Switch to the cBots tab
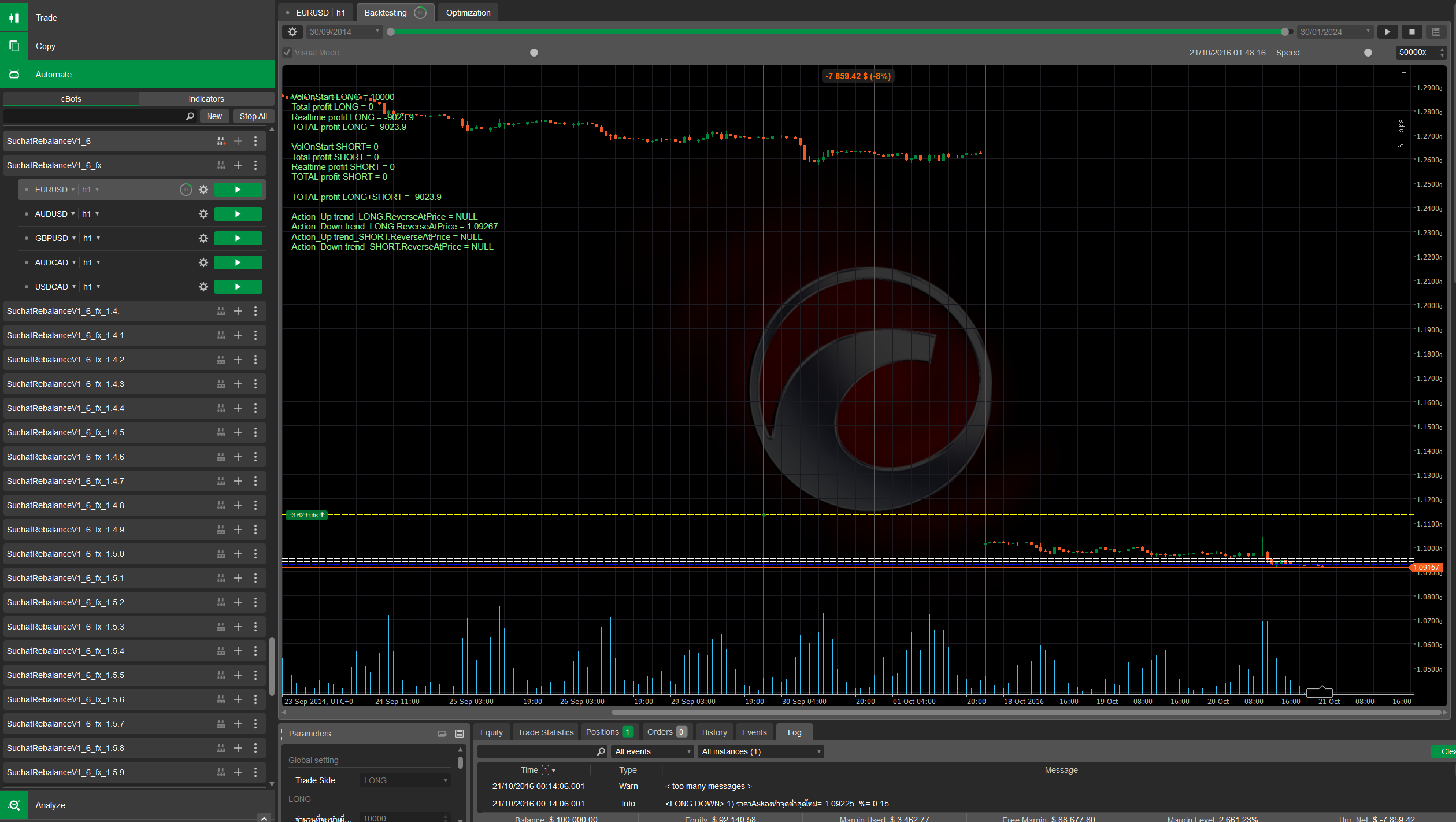The width and height of the screenshot is (1456, 822). 71,99
